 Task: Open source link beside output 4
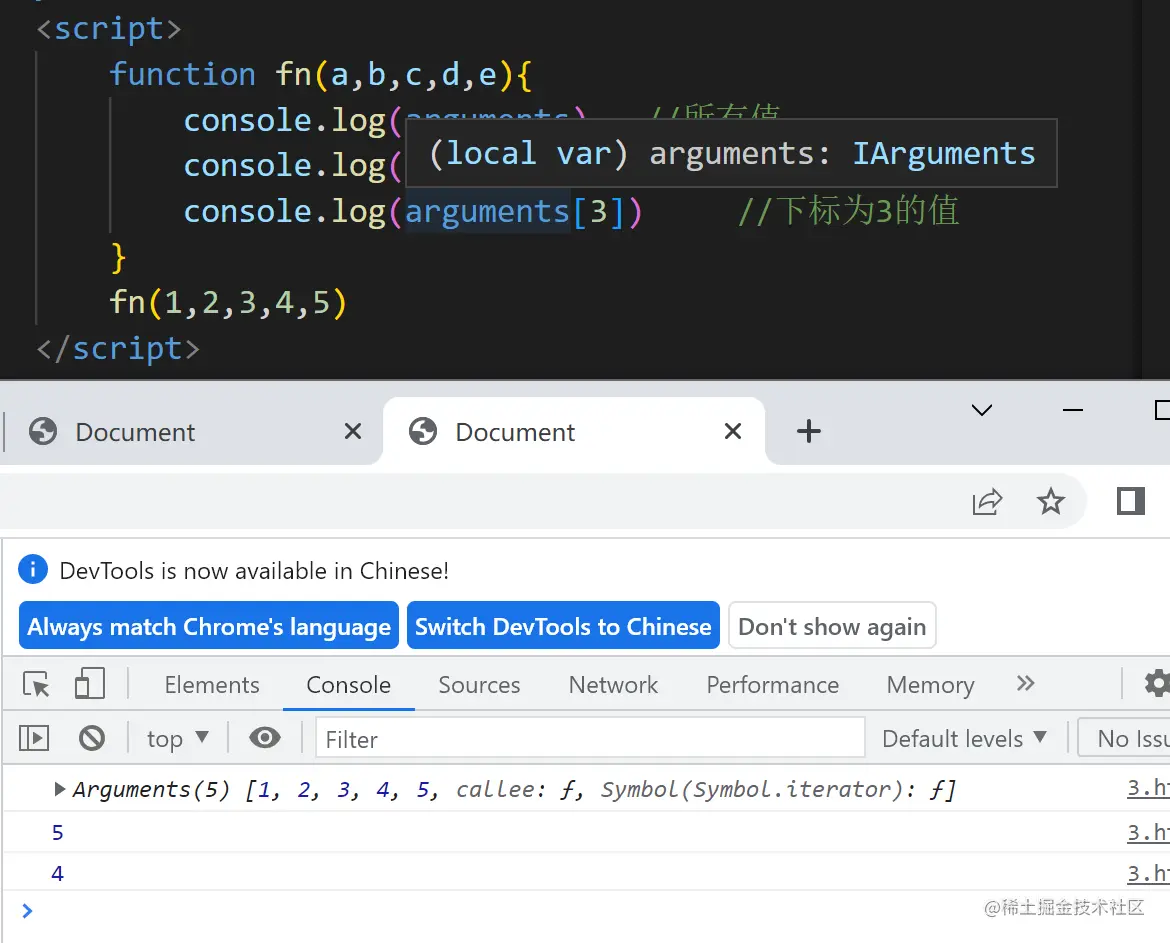(x=1148, y=874)
